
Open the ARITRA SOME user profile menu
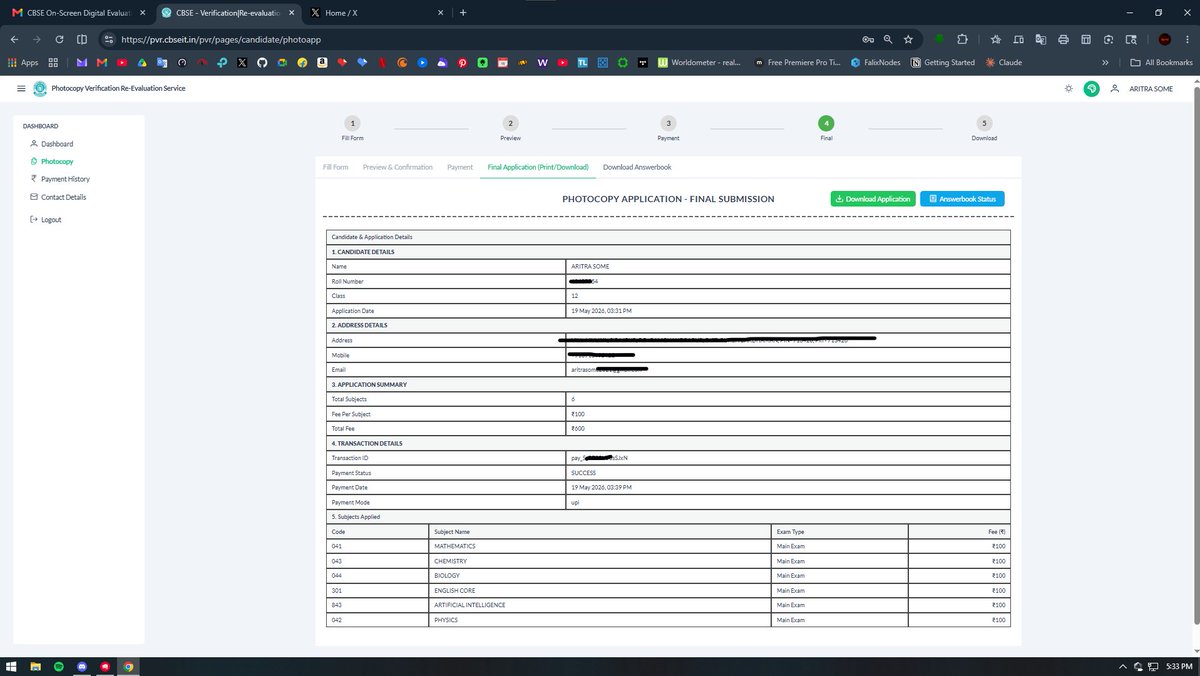[x=1142, y=88]
